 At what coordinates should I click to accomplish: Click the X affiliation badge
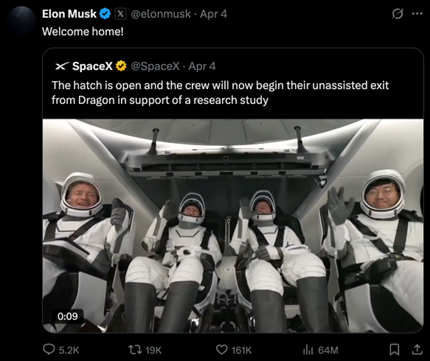click(120, 14)
